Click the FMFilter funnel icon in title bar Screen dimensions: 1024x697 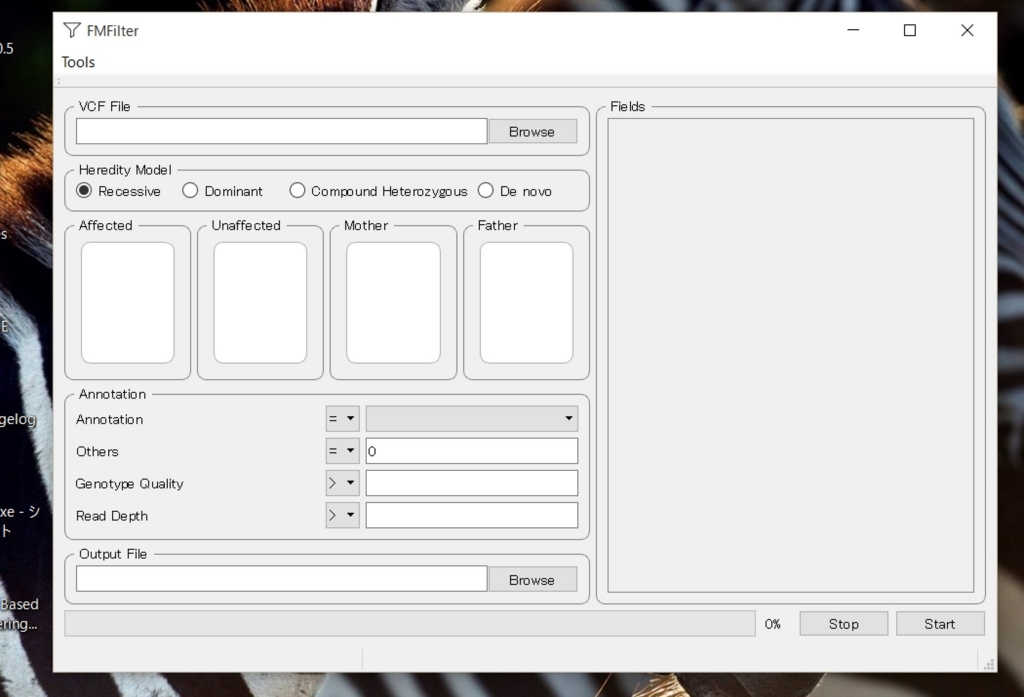pyautogui.click(x=72, y=30)
